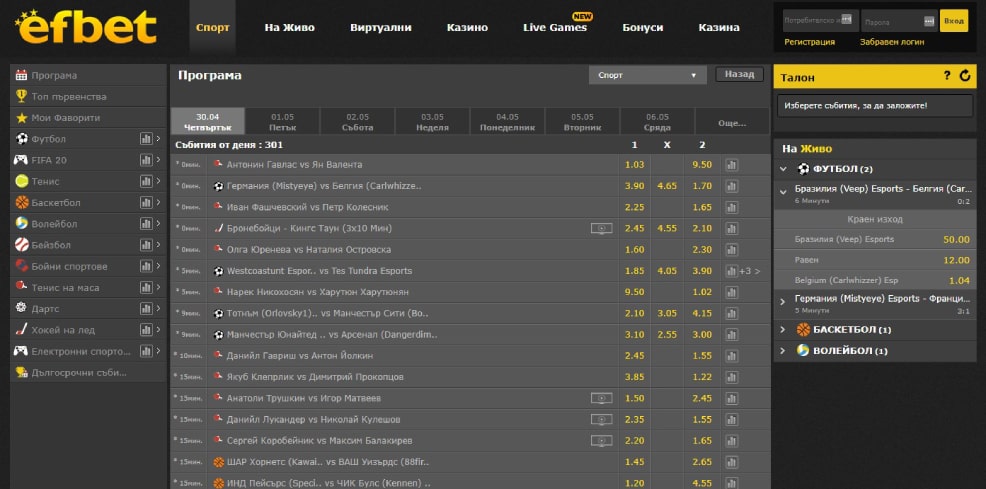Go to На Живо navigation tab

(289, 28)
